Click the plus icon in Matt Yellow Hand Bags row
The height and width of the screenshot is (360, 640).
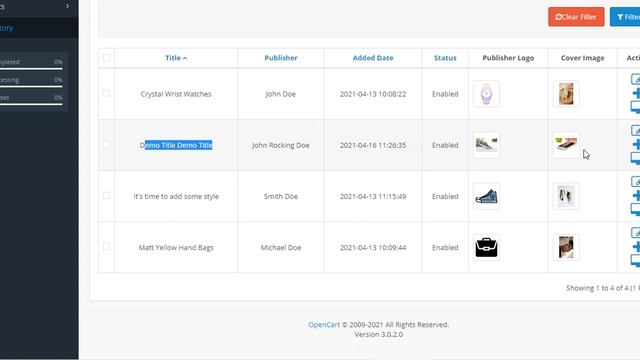pos(636,247)
